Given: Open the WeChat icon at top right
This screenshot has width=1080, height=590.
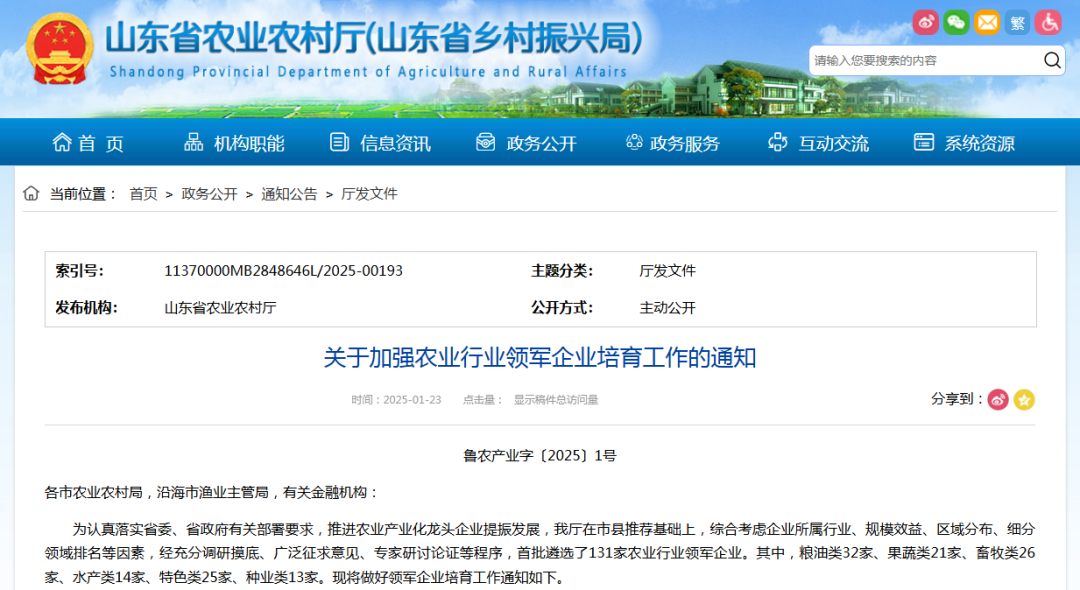Looking at the screenshot, I should tap(956, 22).
